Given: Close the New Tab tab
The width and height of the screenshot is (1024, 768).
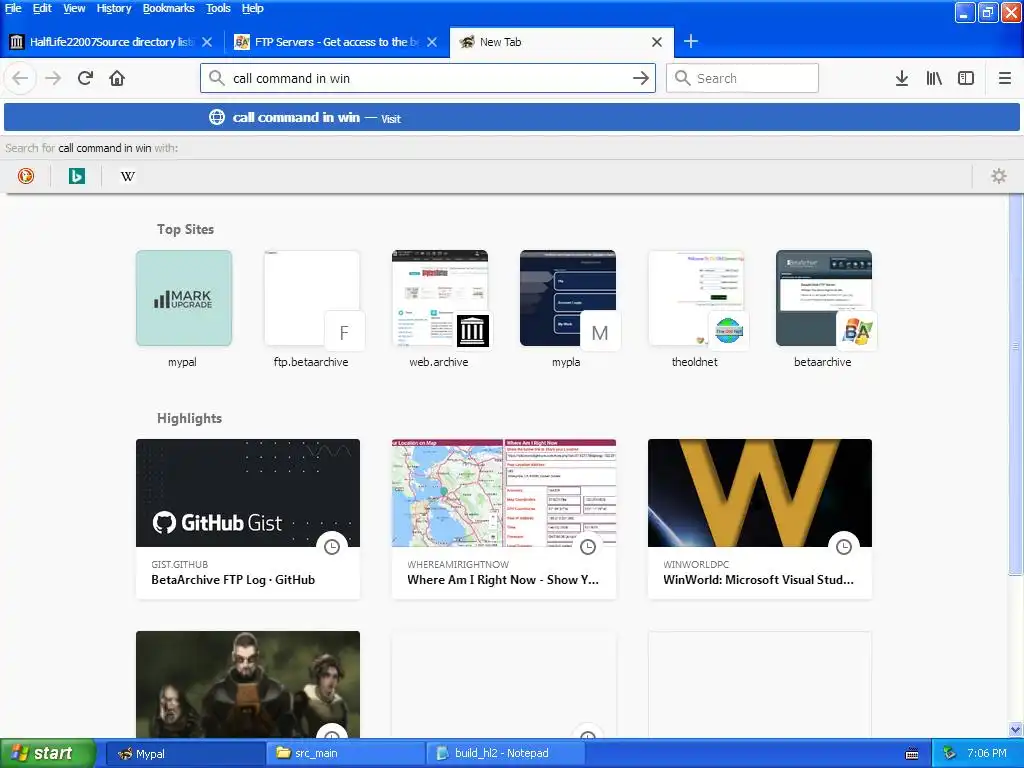Looking at the screenshot, I should point(657,42).
